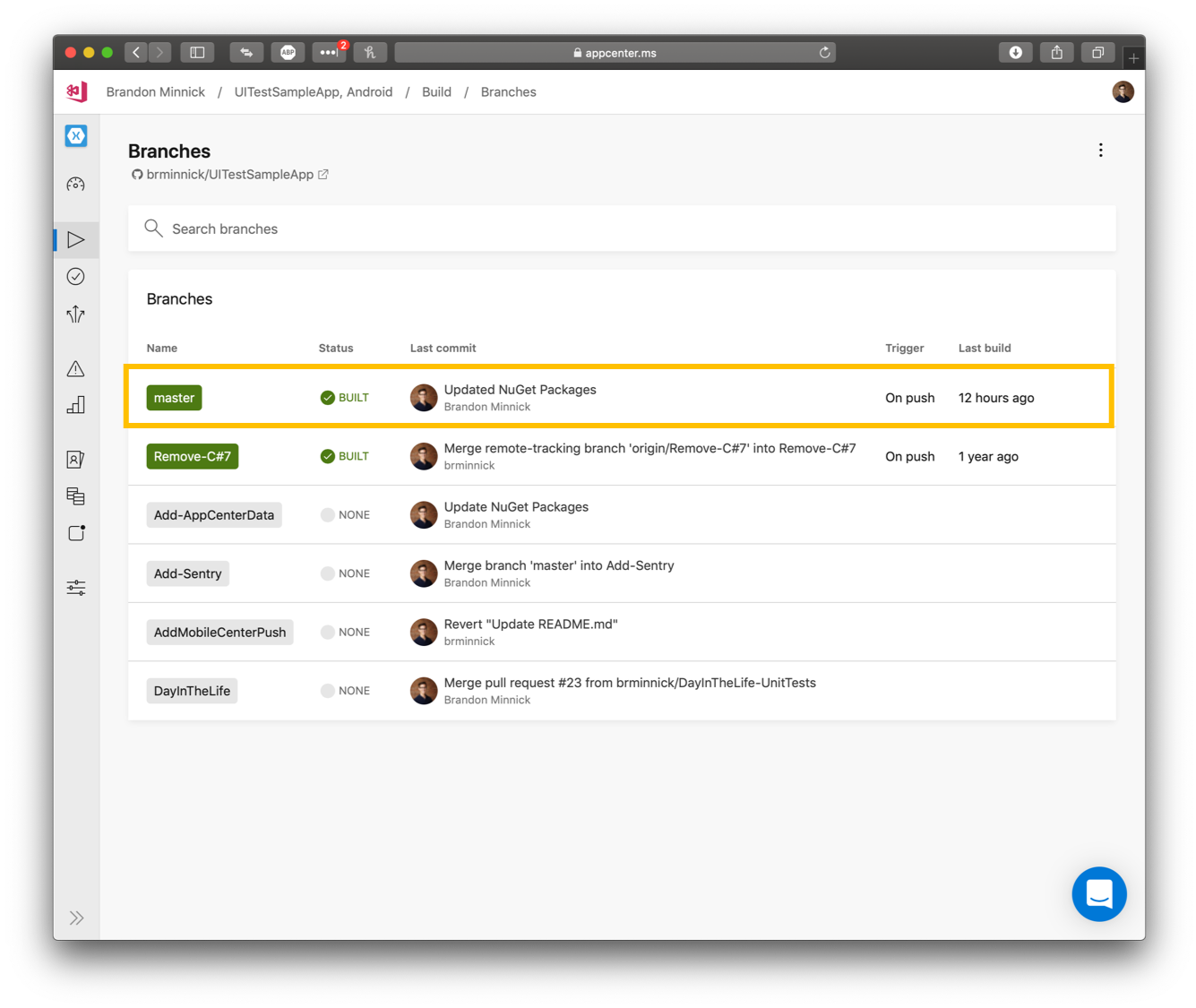This screenshot has width=1196, height=1008.
Task: Open the Remove-C#7 branch
Action: [x=193, y=456]
